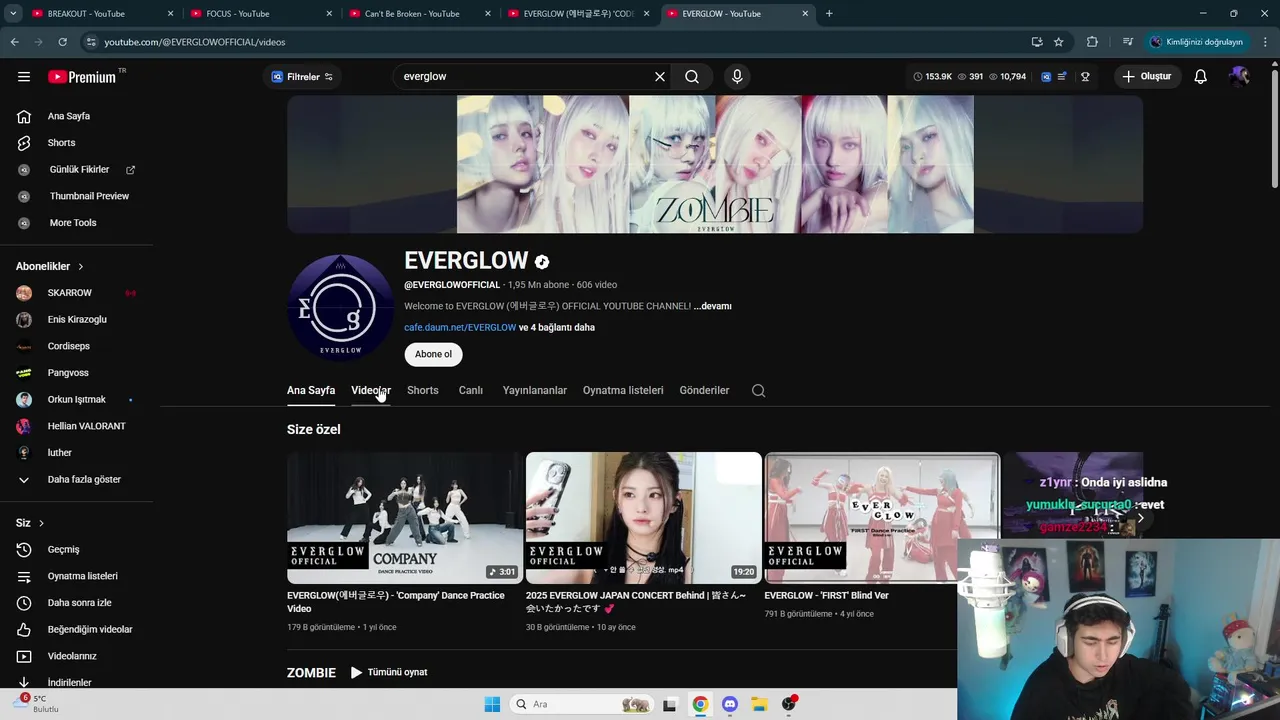The height and width of the screenshot is (720, 1280).
Task: Open Chrome three-dot menu
Action: (1266, 42)
